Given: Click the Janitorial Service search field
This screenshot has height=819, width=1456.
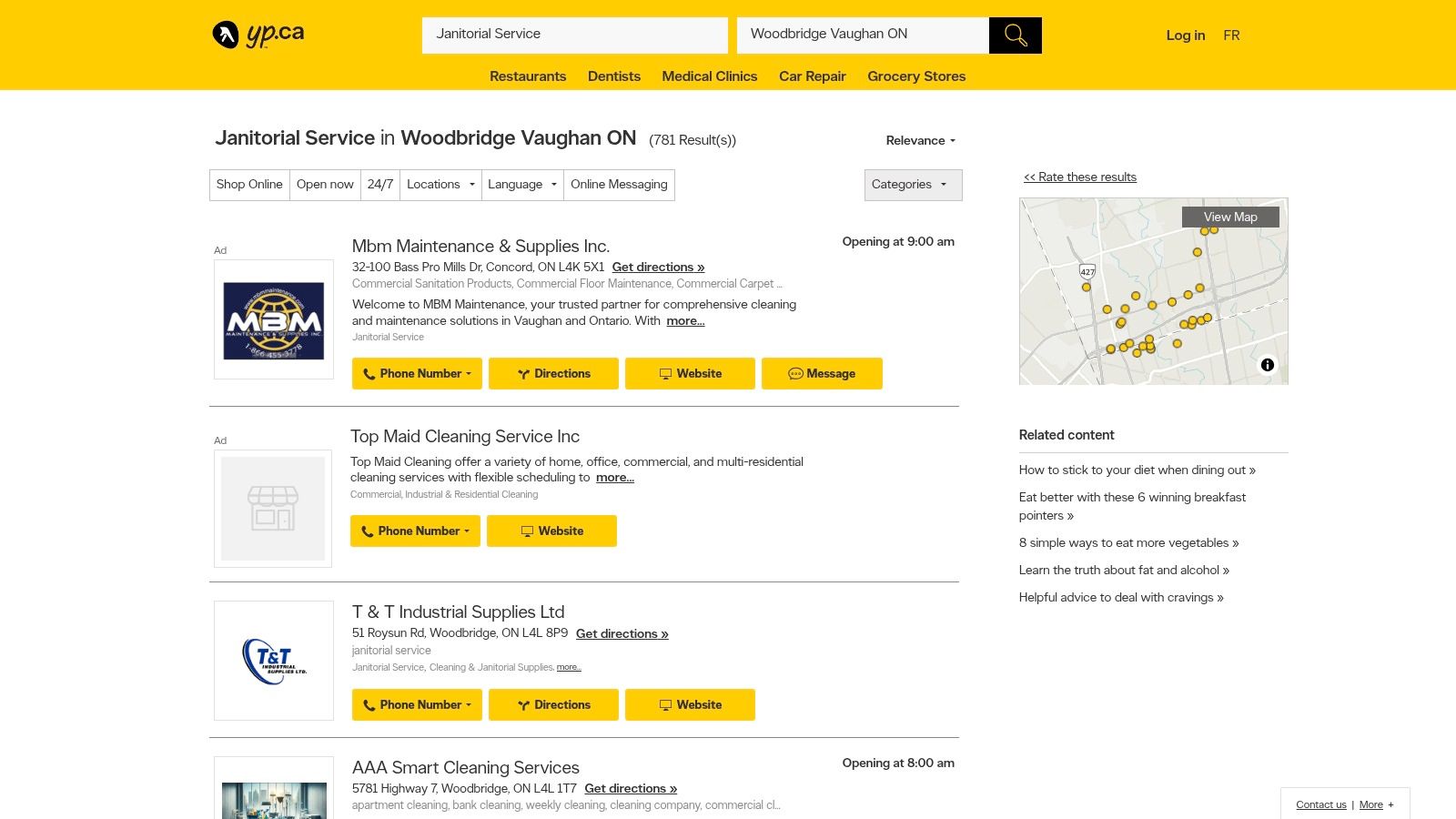Looking at the screenshot, I should click(x=575, y=35).
